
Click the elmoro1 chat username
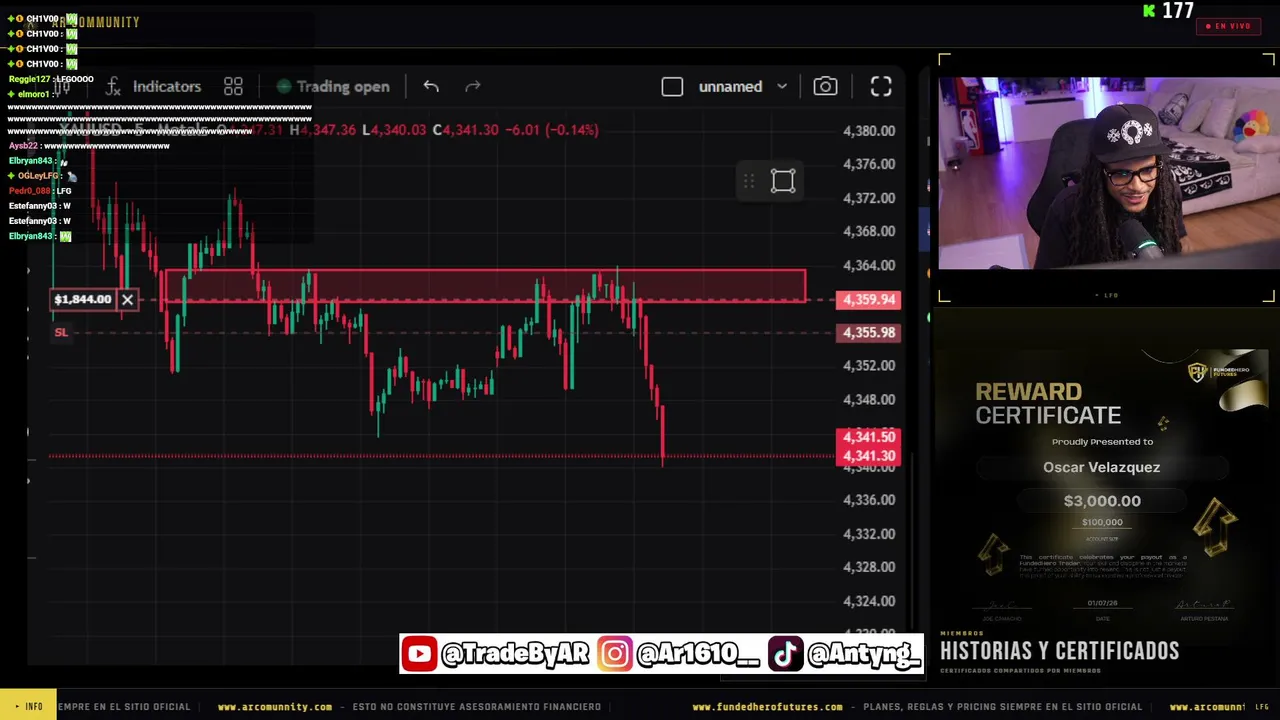click(34, 94)
